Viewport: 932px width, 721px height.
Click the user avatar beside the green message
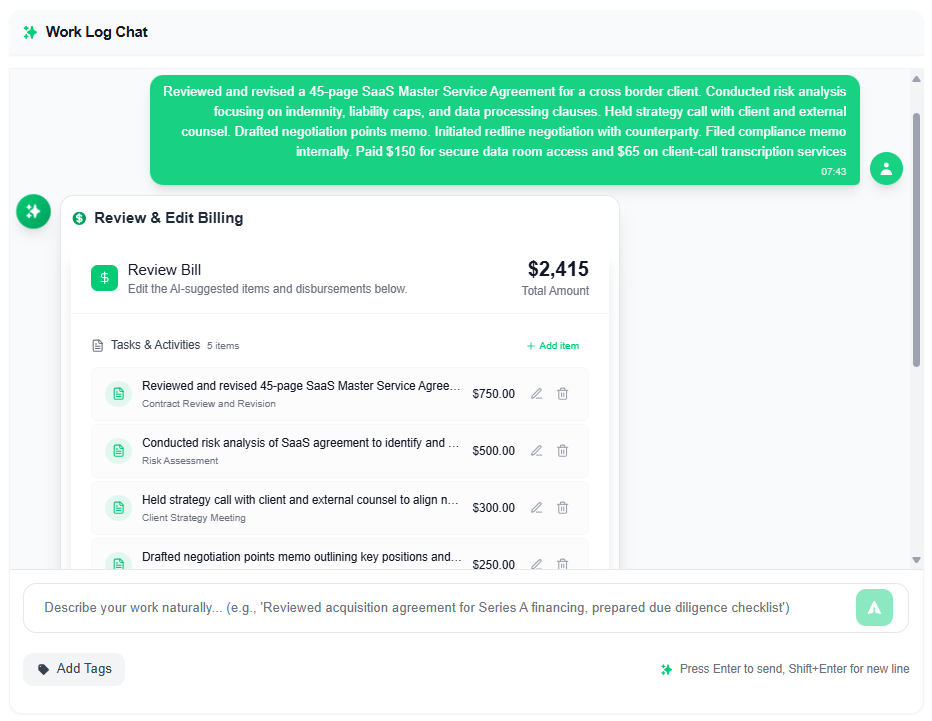point(886,168)
